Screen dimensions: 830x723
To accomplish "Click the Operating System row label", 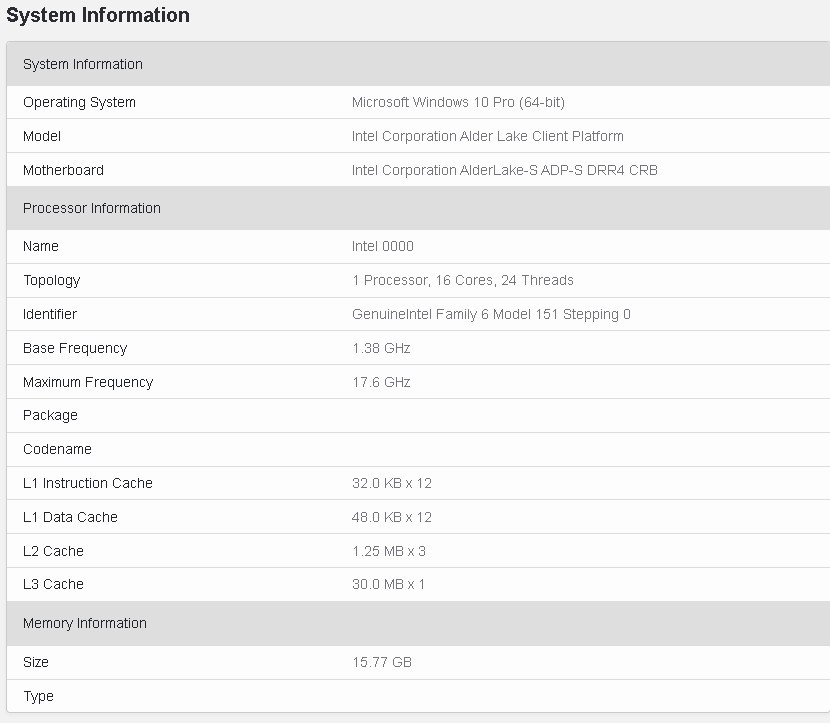I will pos(79,102).
